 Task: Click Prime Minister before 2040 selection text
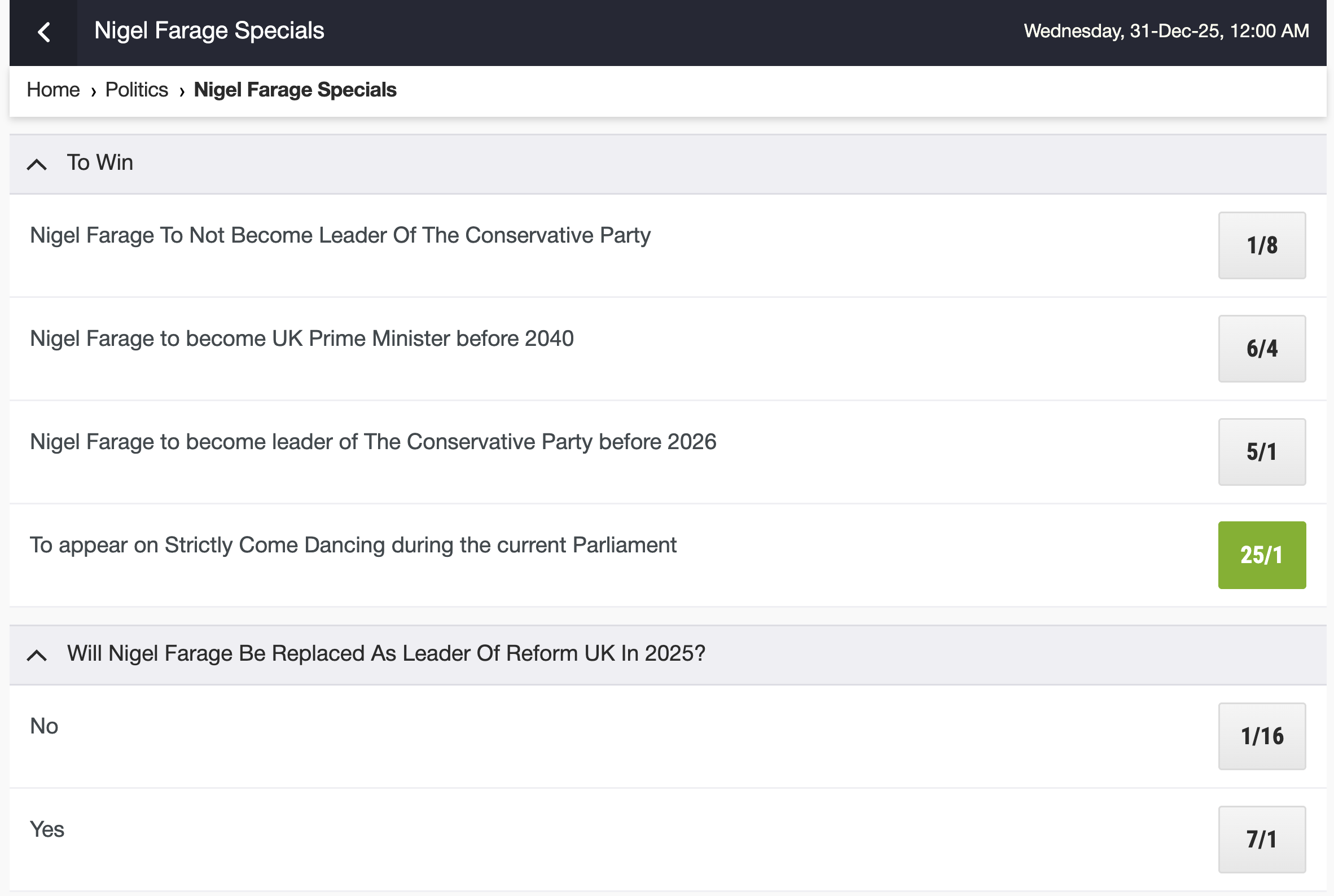pos(302,339)
